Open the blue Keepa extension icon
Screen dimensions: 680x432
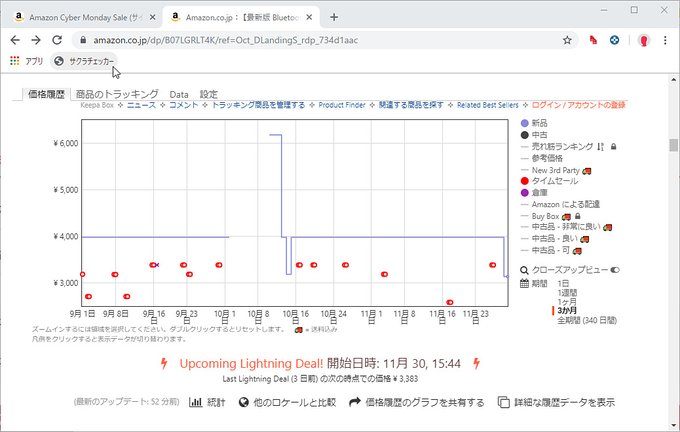(614, 40)
